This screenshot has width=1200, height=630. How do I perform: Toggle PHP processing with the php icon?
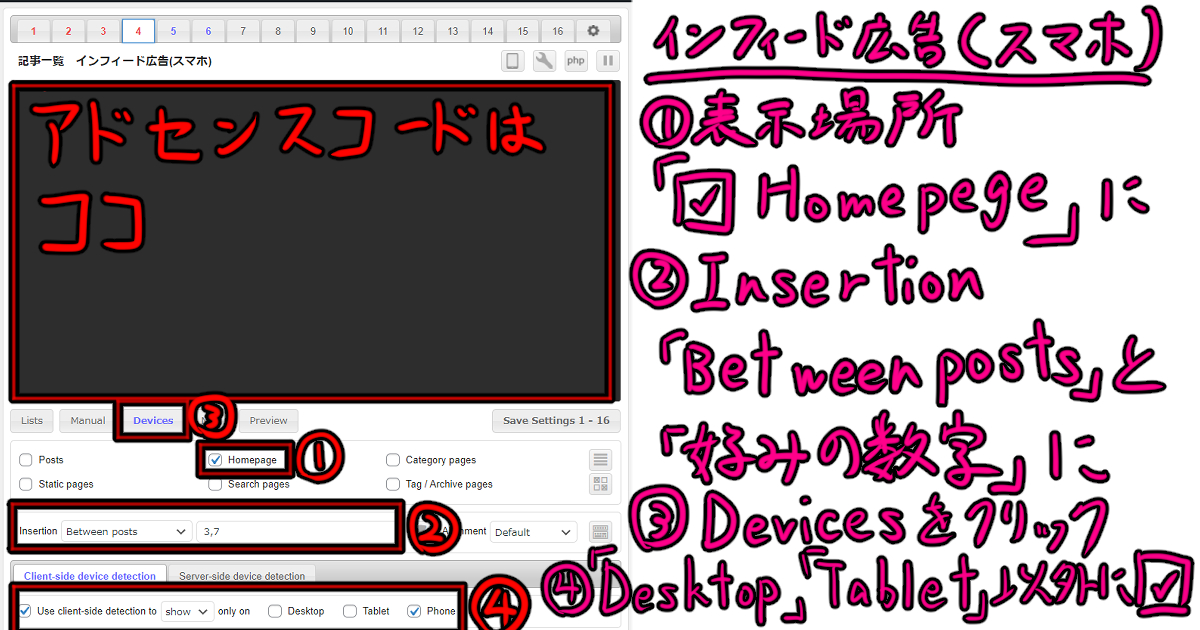(x=575, y=61)
